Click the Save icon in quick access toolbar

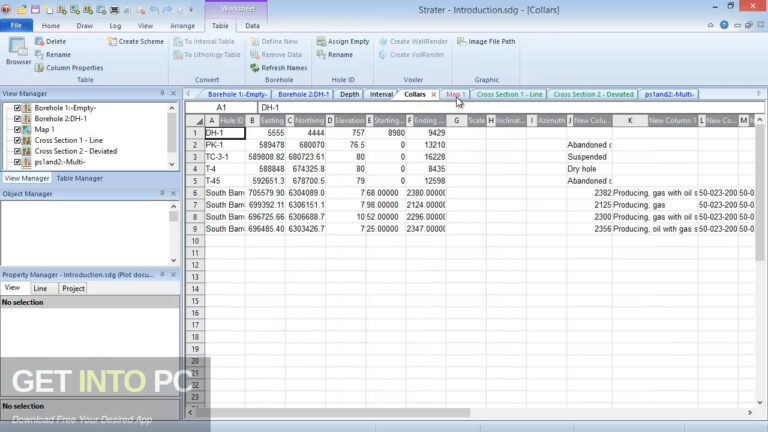point(35,9)
